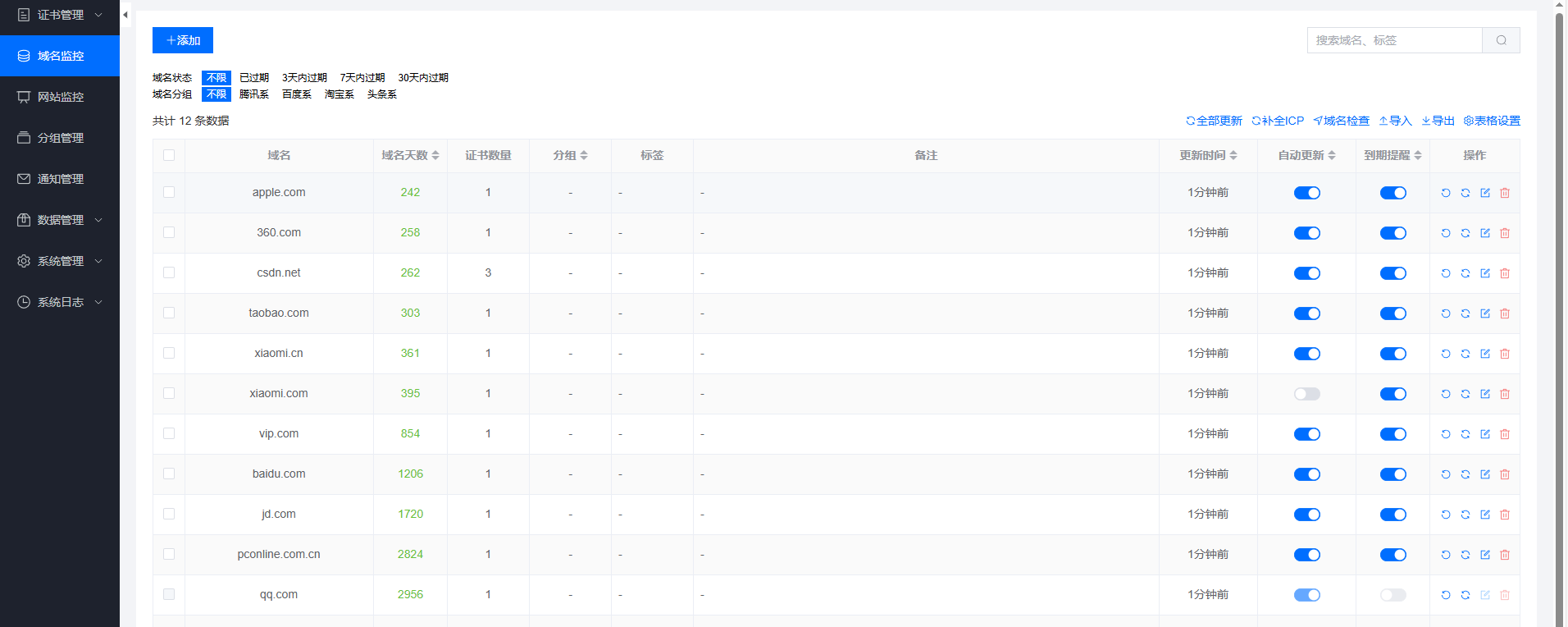Click two-arrow sync icon in apple.com row
Image resolution: width=1568 pixels, height=627 pixels.
click(x=1465, y=193)
